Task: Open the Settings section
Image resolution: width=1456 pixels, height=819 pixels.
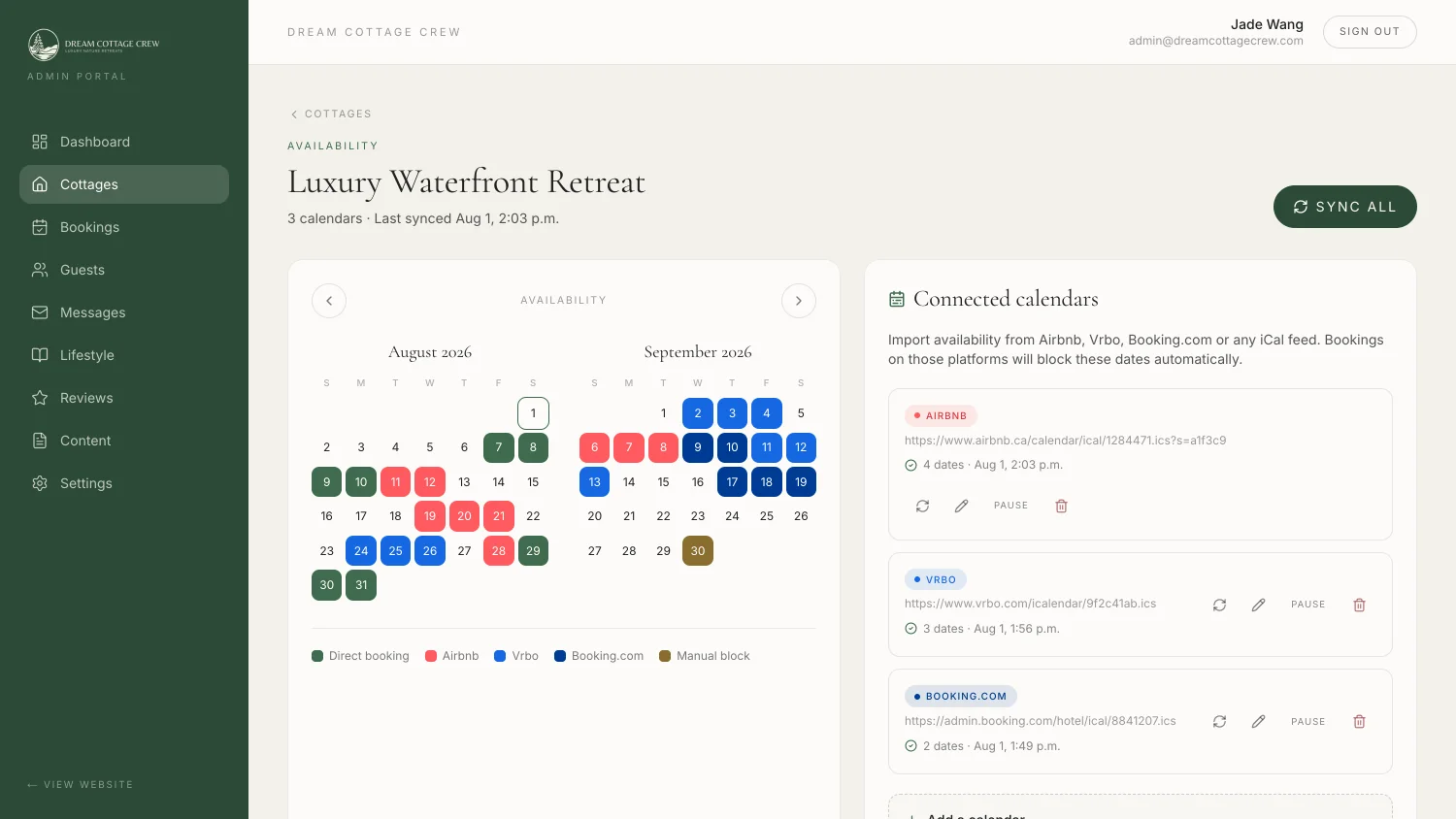Action: pyautogui.click(x=124, y=483)
